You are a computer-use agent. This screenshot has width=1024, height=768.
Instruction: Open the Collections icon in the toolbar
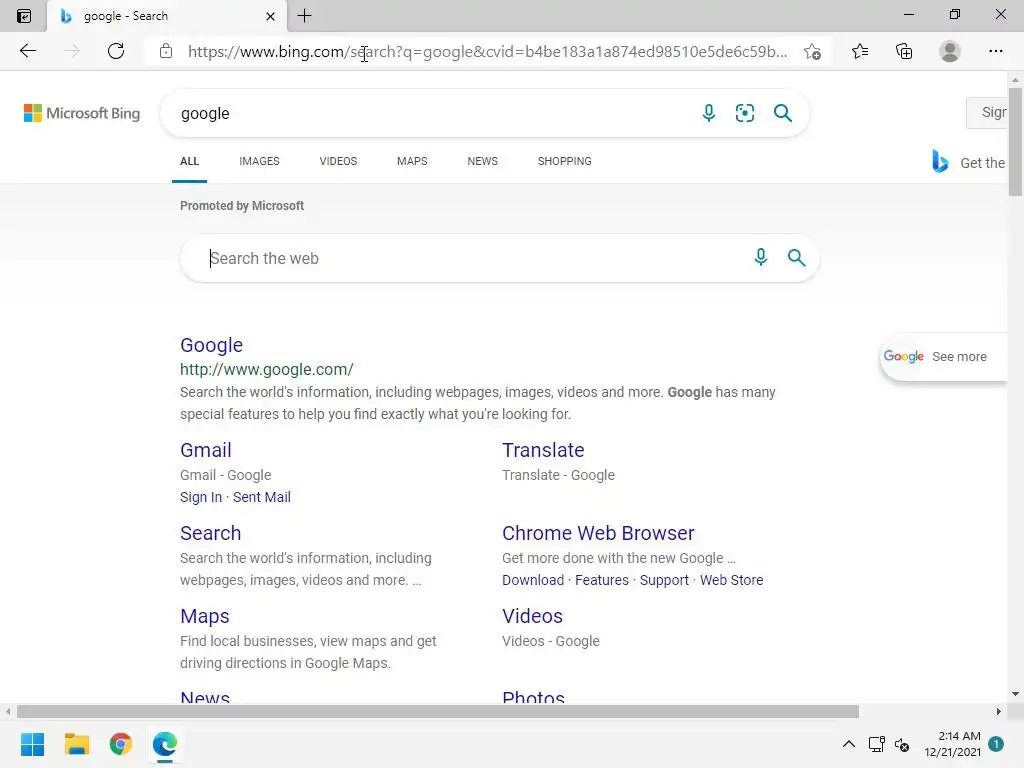[x=904, y=51]
